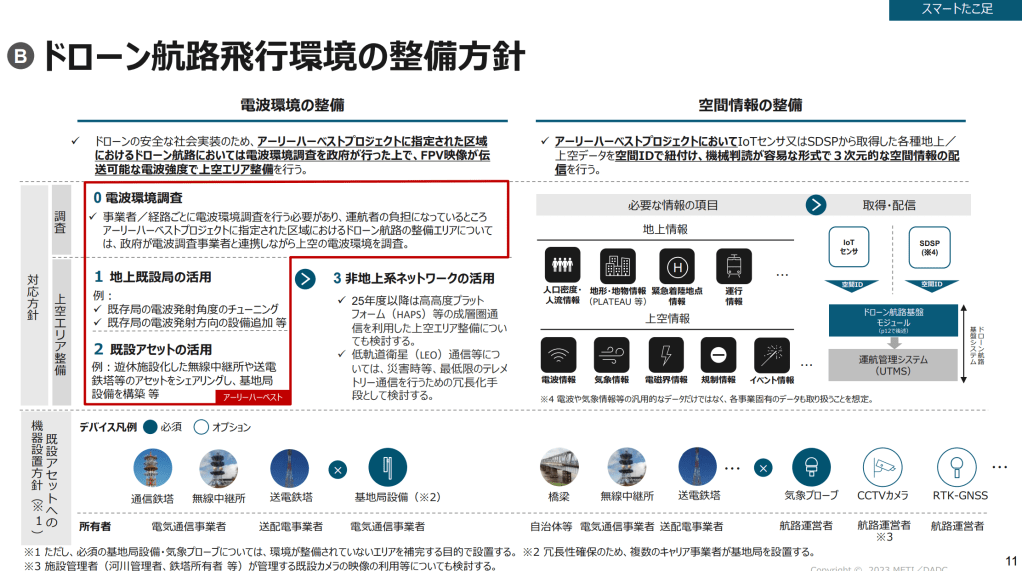Select the empty オプション legend circle
The image size is (1022, 571).
click(x=200, y=427)
